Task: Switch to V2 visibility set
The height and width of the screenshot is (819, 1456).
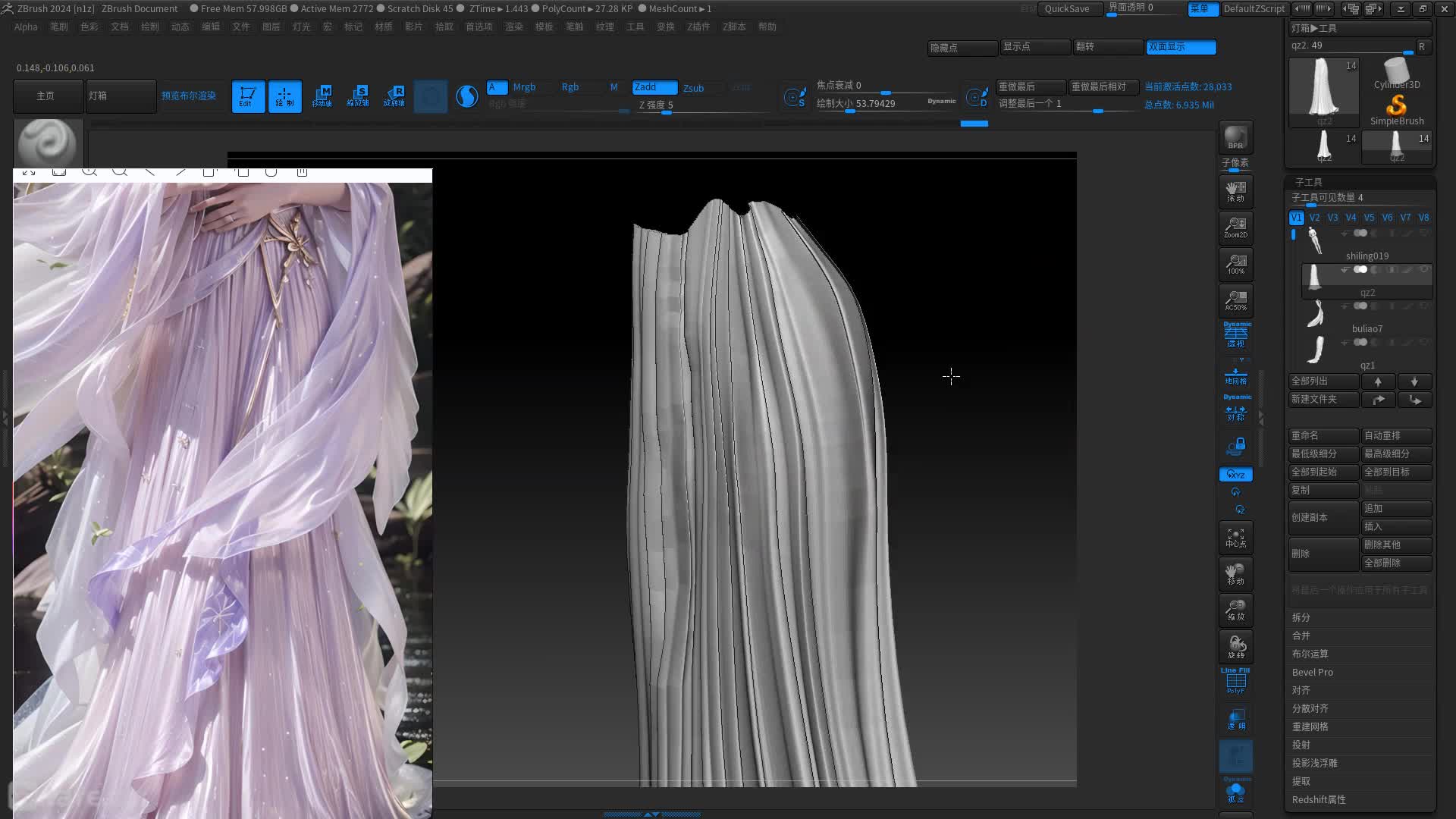Action: point(1314,218)
